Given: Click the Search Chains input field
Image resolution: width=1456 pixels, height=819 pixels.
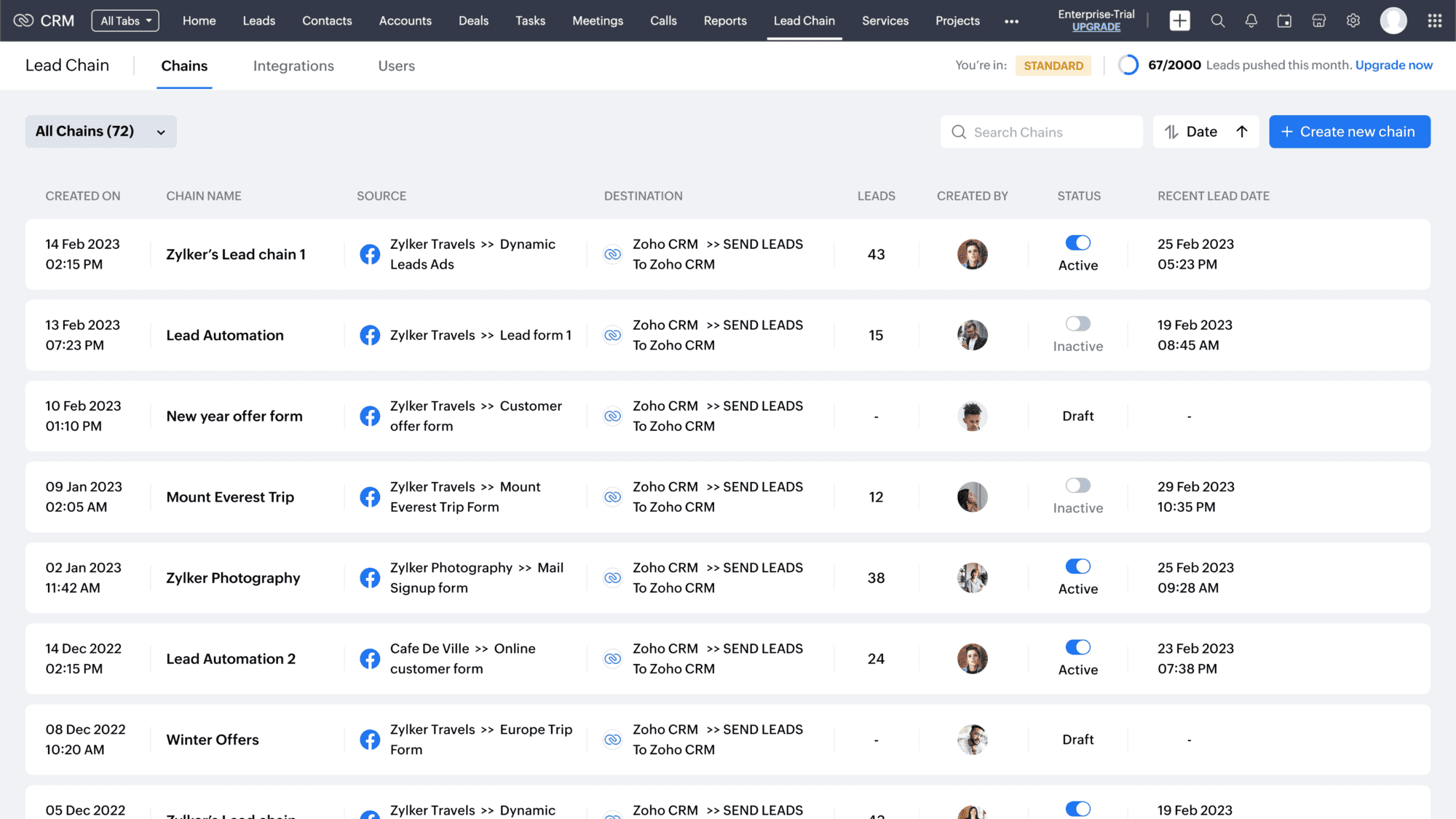Looking at the screenshot, I should click(x=1041, y=132).
